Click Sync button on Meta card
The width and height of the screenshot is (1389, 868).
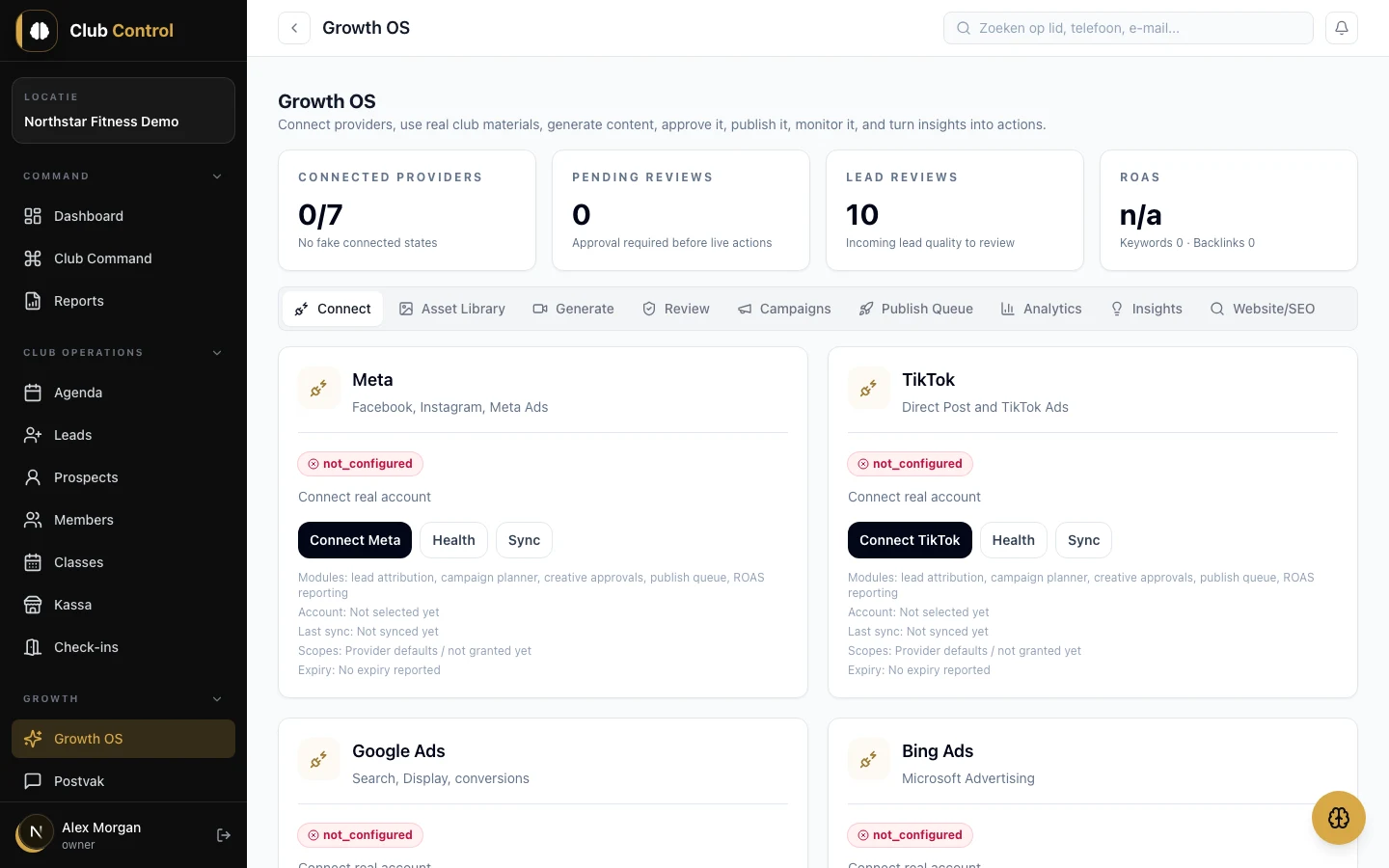pyautogui.click(x=524, y=540)
